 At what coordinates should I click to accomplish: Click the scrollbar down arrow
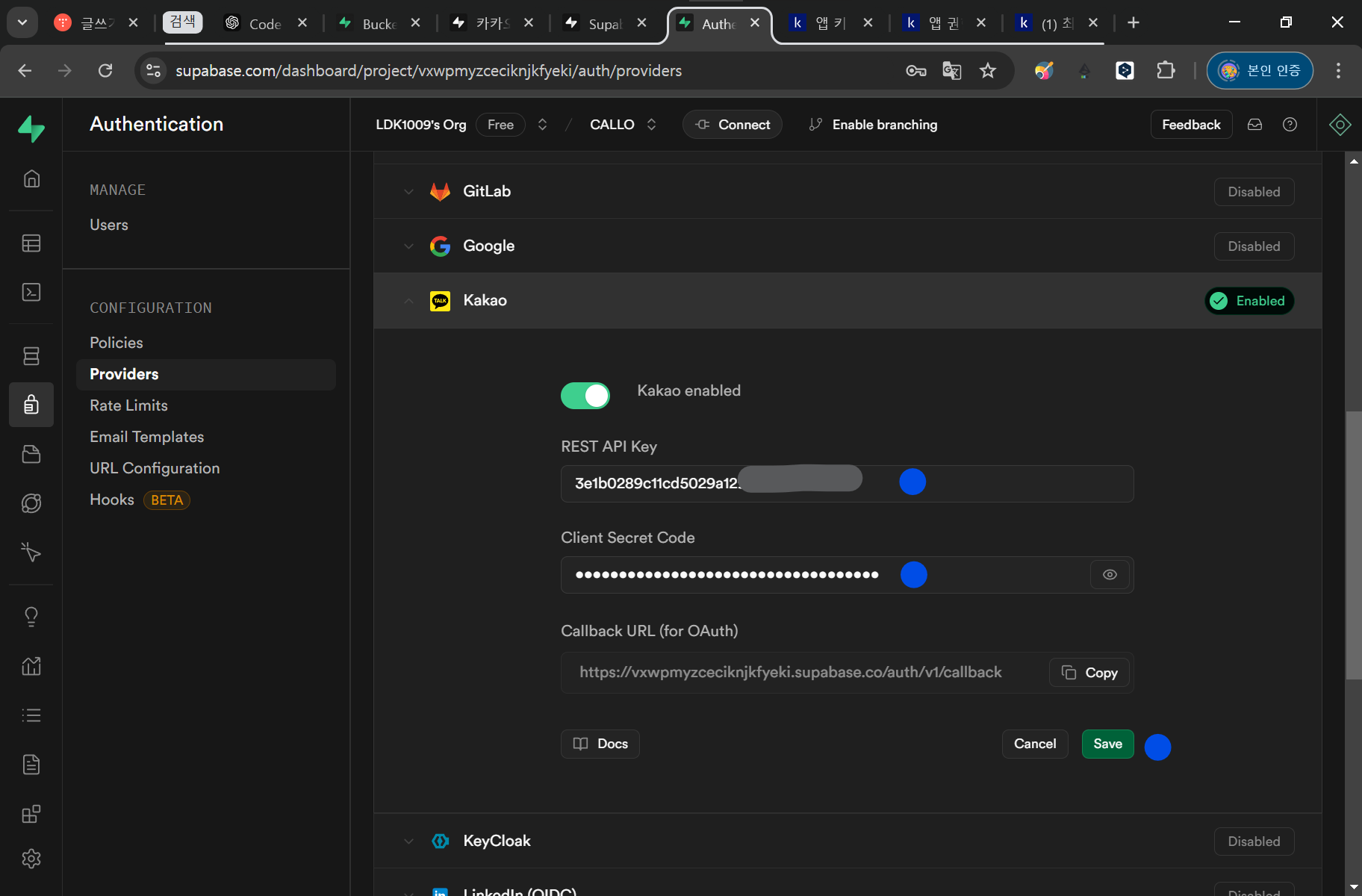(1354, 886)
